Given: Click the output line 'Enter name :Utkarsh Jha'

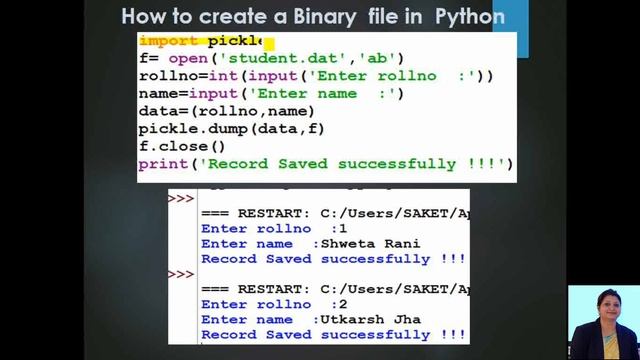Looking at the screenshot, I should tap(311, 320).
